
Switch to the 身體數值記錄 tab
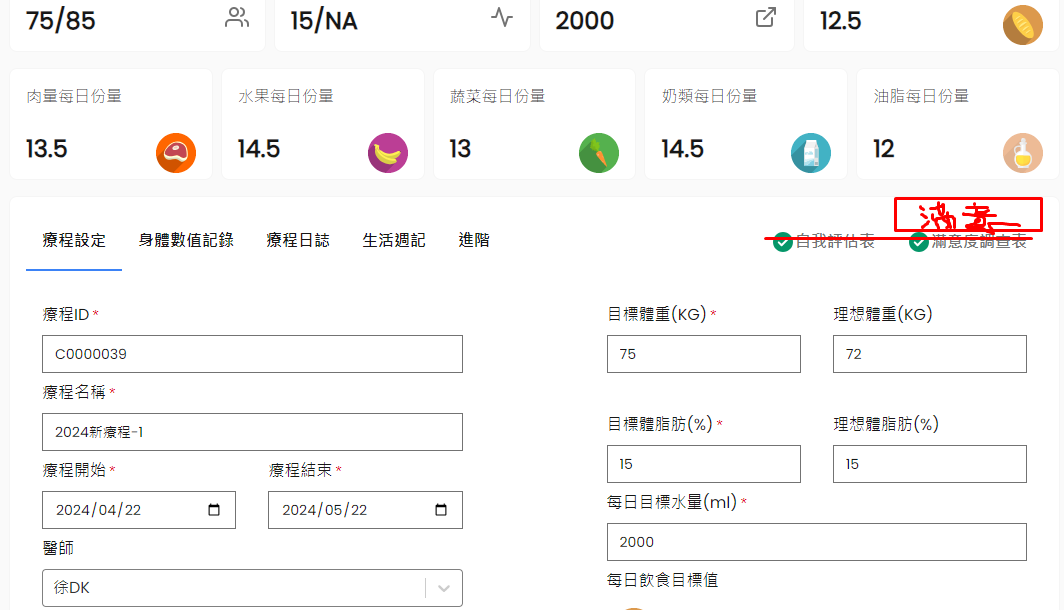click(186, 240)
